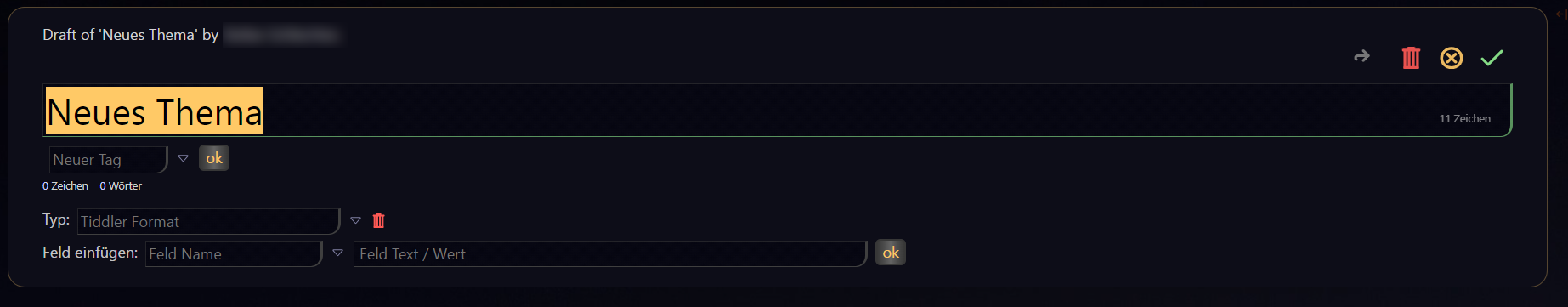Click the 11 Zeichen character counter
1568x307 pixels.
click(x=1464, y=119)
